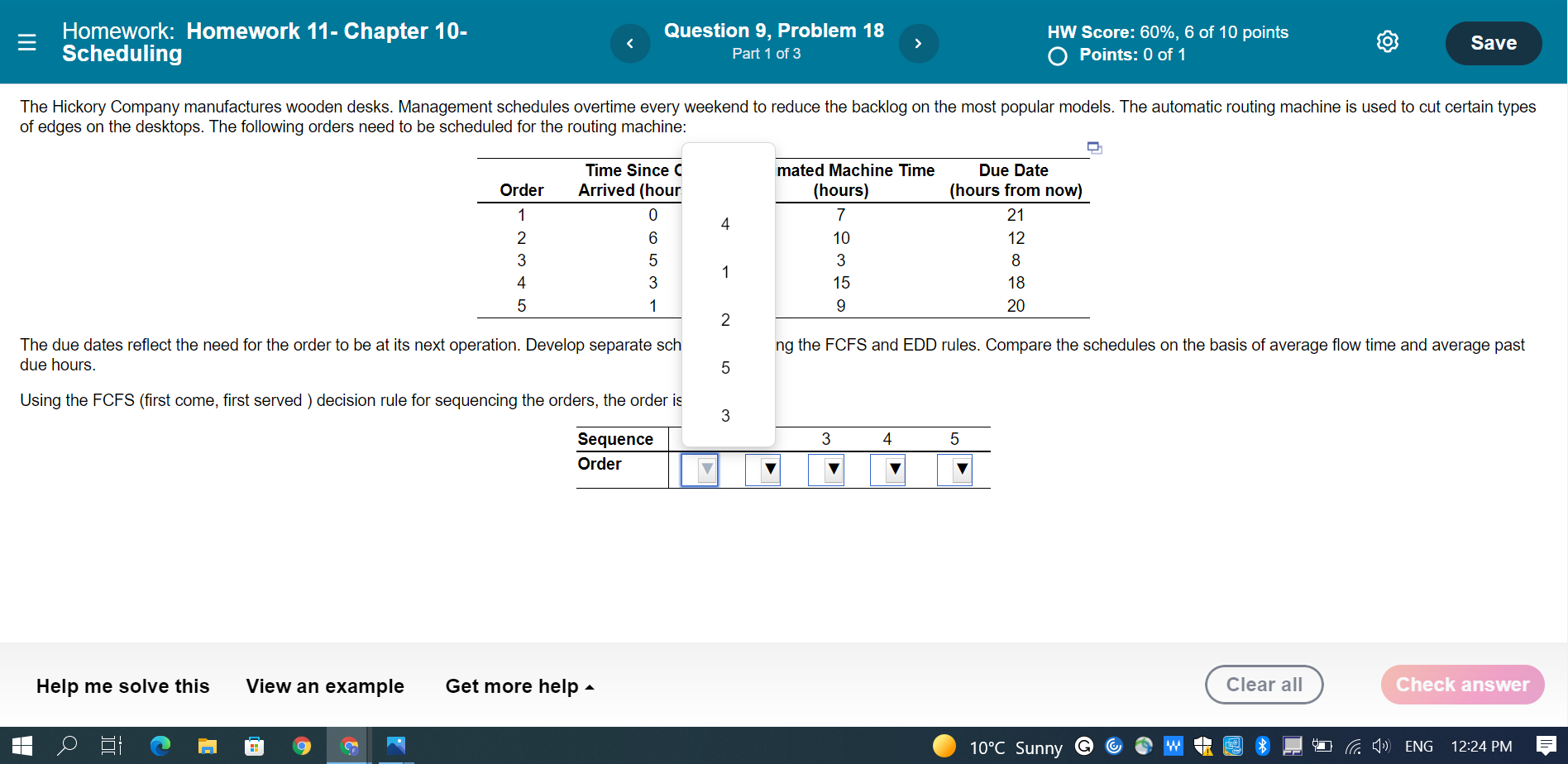Click the Save button
1568x764 pixels.
point(1494,42)
